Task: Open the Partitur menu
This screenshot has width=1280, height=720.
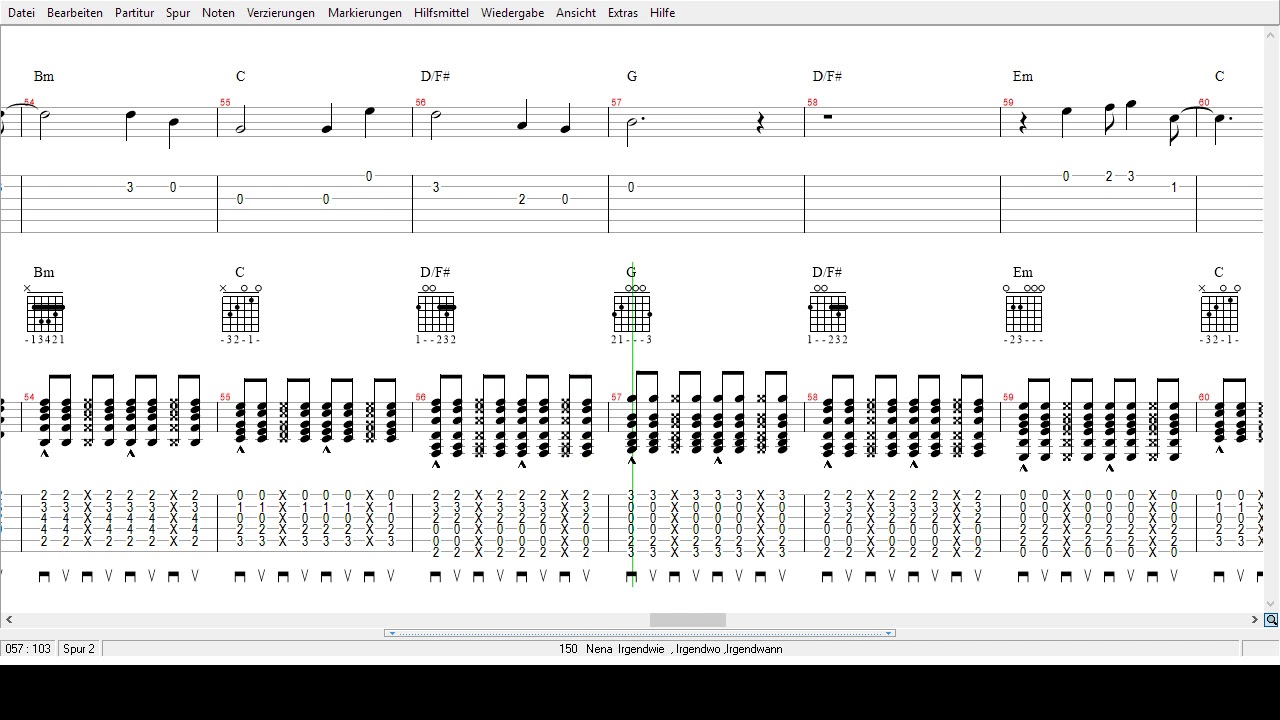Action: (x=134, y=13)
